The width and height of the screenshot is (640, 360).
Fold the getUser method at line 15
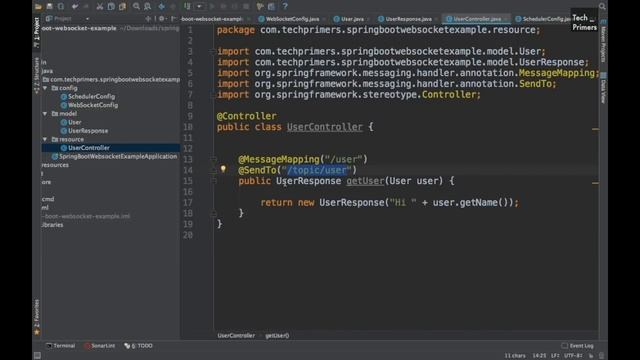(213, 181)
